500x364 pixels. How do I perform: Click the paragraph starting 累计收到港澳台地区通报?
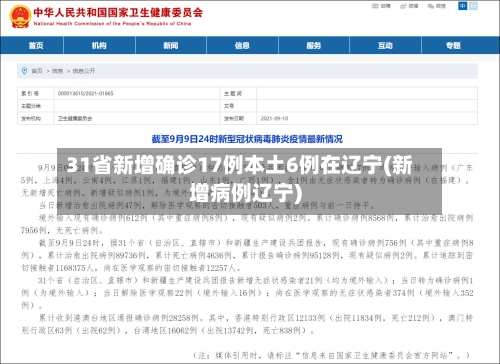click(x=247, y=324)
